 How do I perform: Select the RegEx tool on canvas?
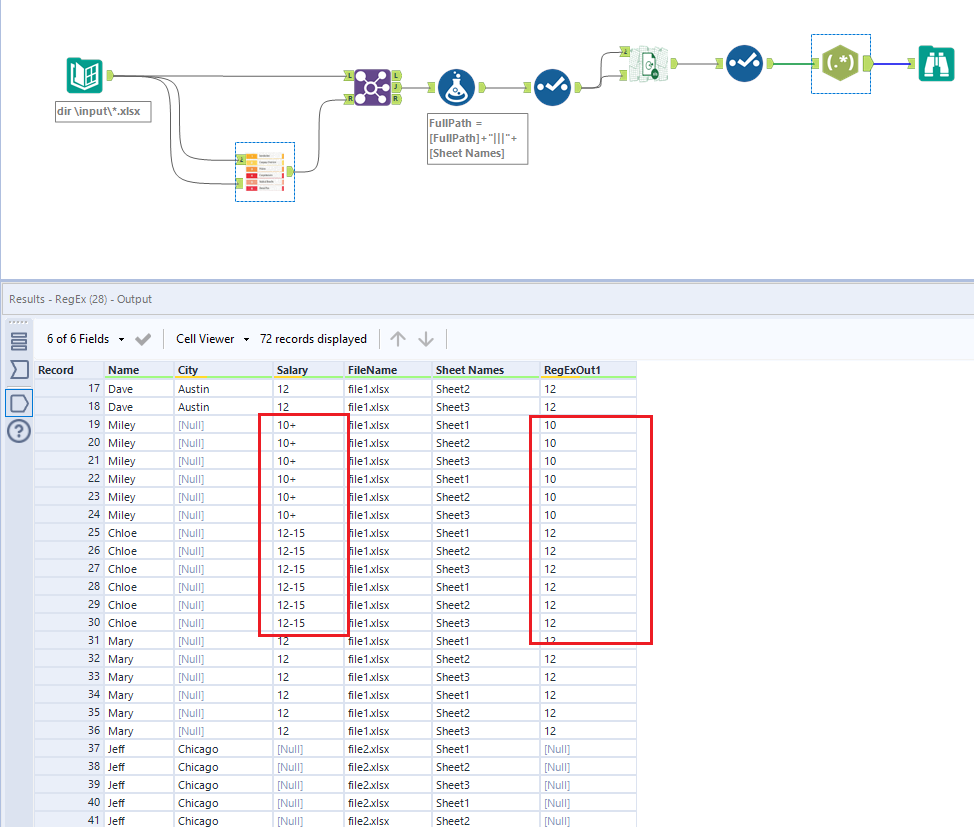coord(840,63)
